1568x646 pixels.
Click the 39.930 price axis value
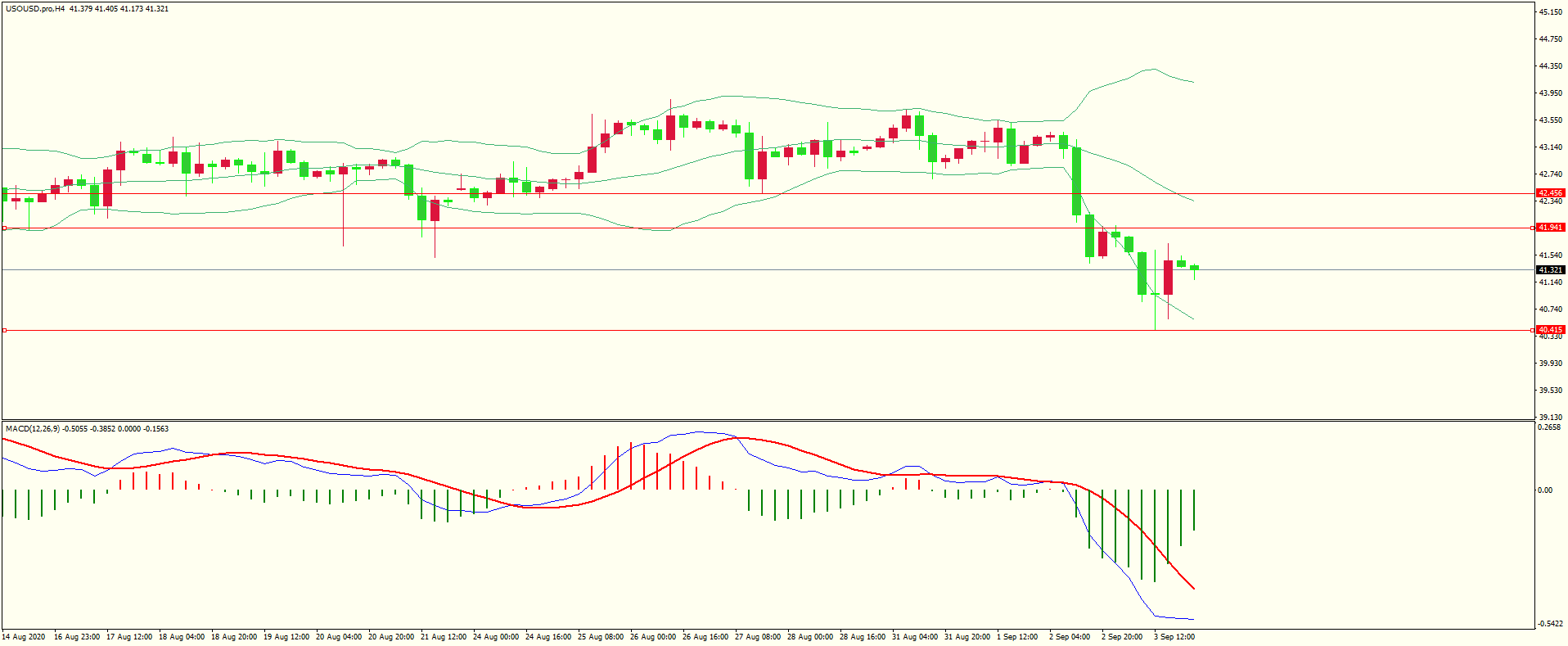pyautogui.click(x=1551, y=364)
